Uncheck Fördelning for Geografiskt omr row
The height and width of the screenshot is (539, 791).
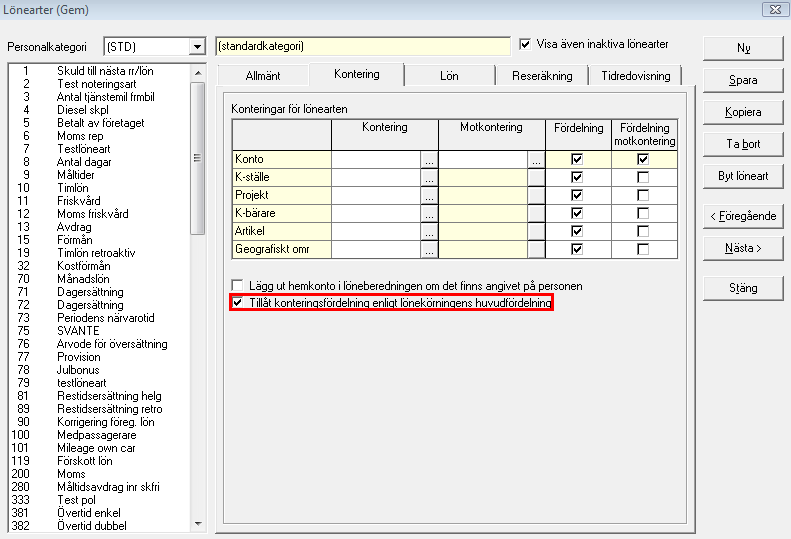[577, 249]
